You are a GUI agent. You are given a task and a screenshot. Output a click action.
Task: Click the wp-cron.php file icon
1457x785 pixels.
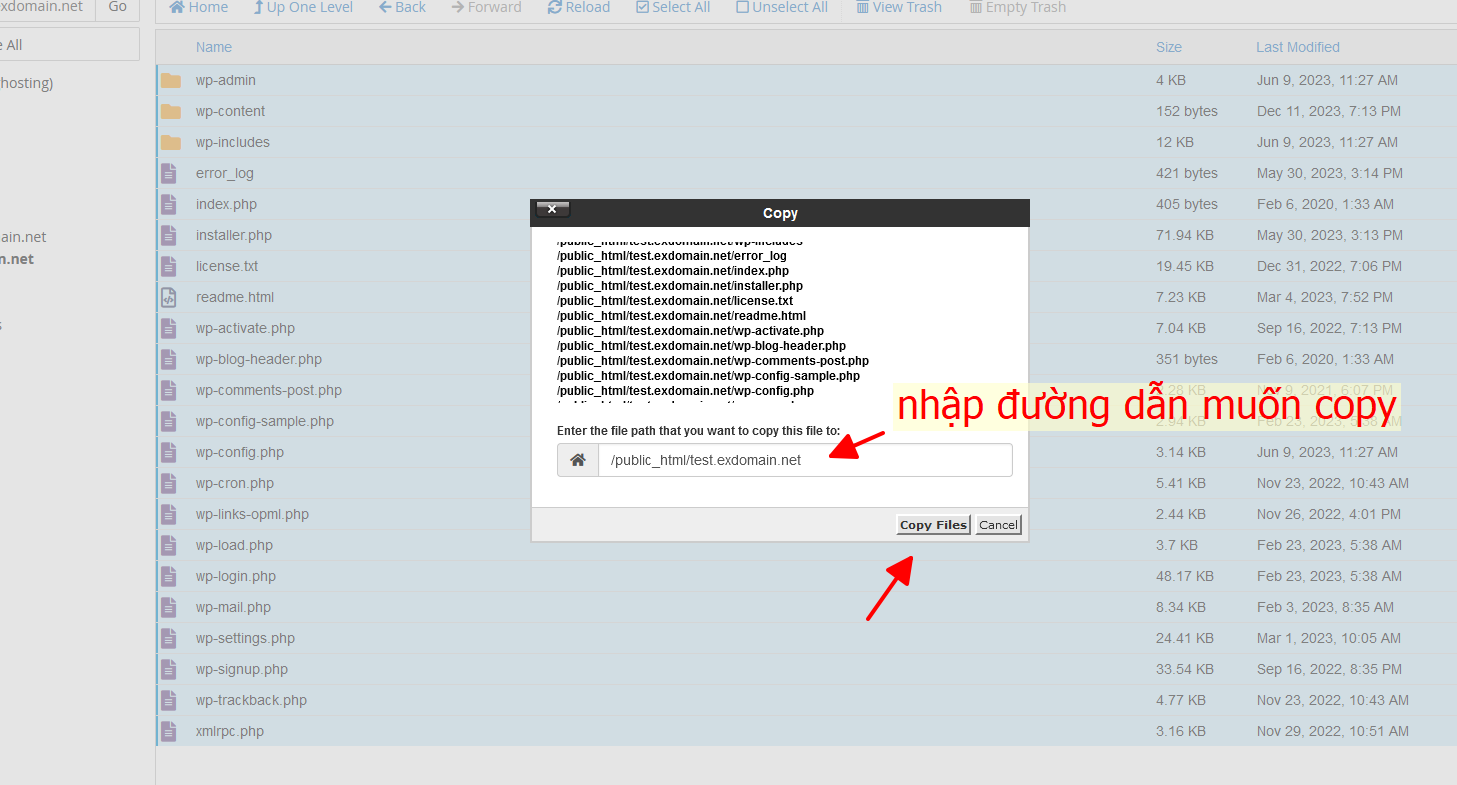169,483
